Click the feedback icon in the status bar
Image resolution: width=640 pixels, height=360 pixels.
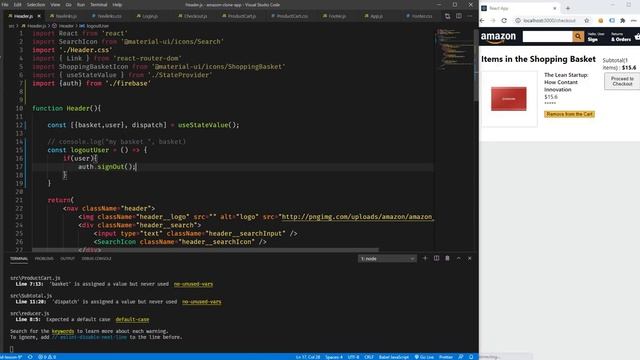click(x=460, y=357)
